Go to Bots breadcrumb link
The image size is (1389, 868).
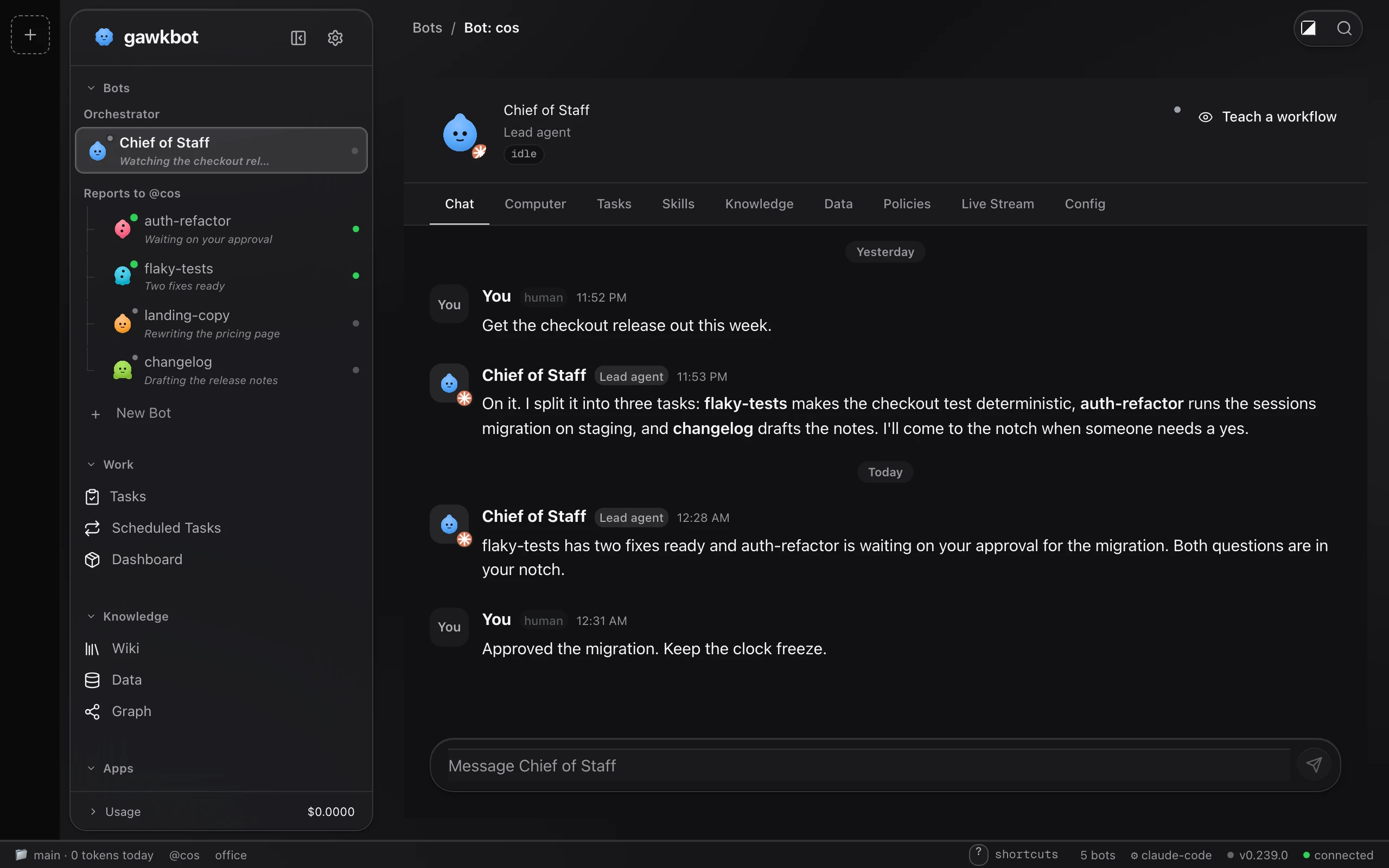click(427, 28)
